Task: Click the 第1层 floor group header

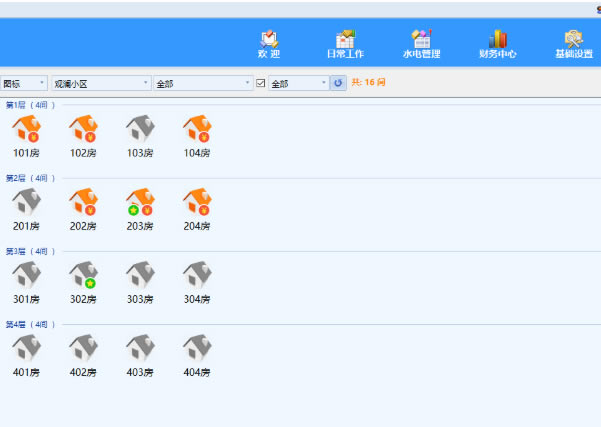Action: pos(30,105)
